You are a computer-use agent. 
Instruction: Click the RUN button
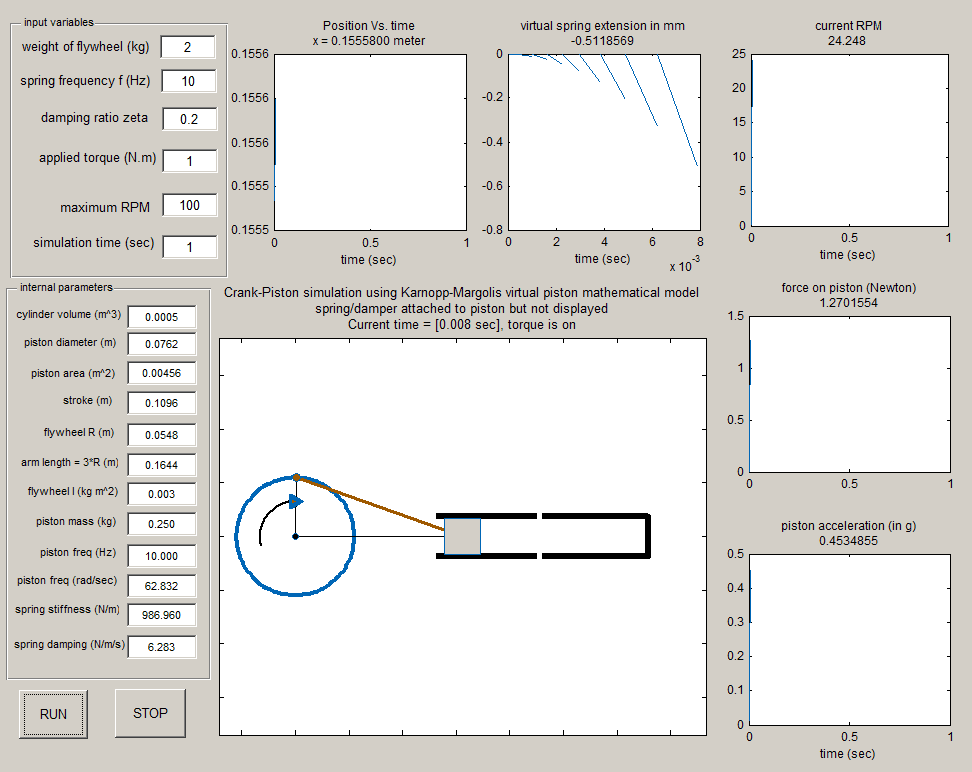pos(53,713)
